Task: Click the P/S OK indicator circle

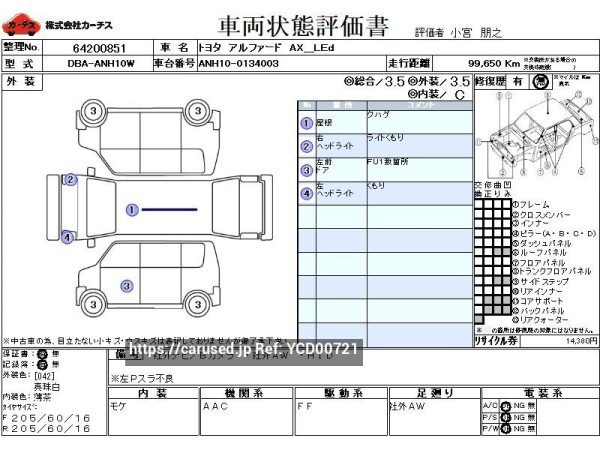Action: pos(505,417)
